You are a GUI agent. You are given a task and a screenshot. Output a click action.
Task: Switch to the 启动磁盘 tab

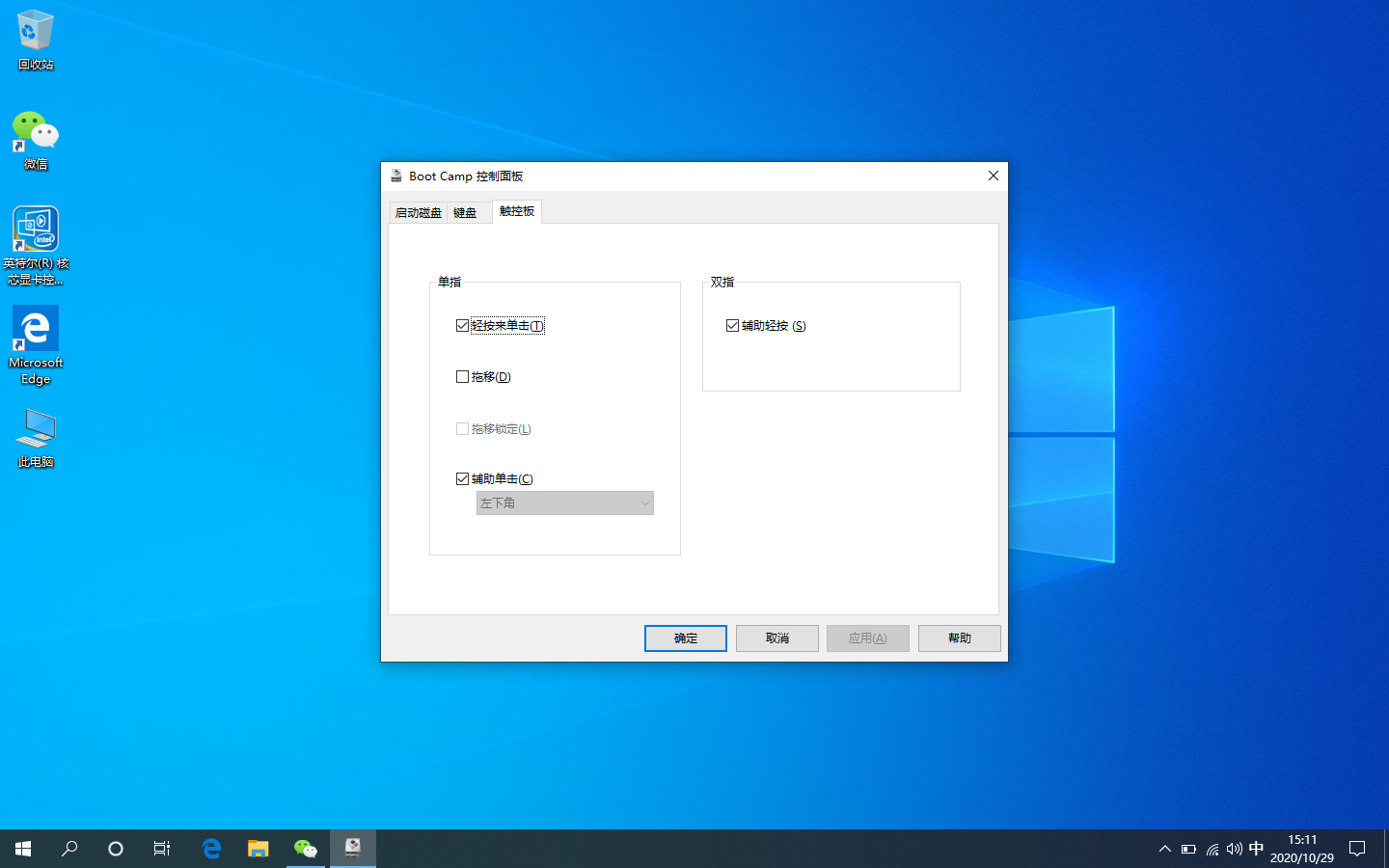click(417, 211)
